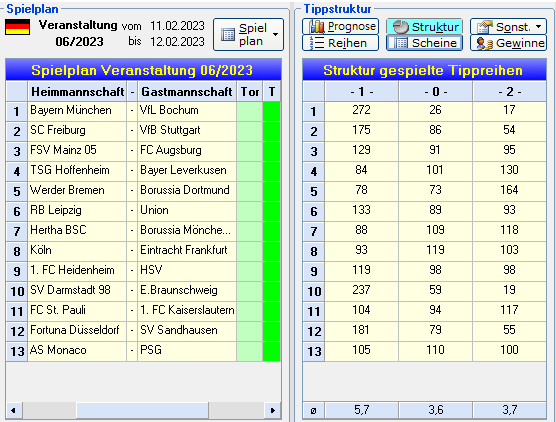The image size is (556, 422).
Task: Click the Sonst. button icon
Action: point(485,27)
